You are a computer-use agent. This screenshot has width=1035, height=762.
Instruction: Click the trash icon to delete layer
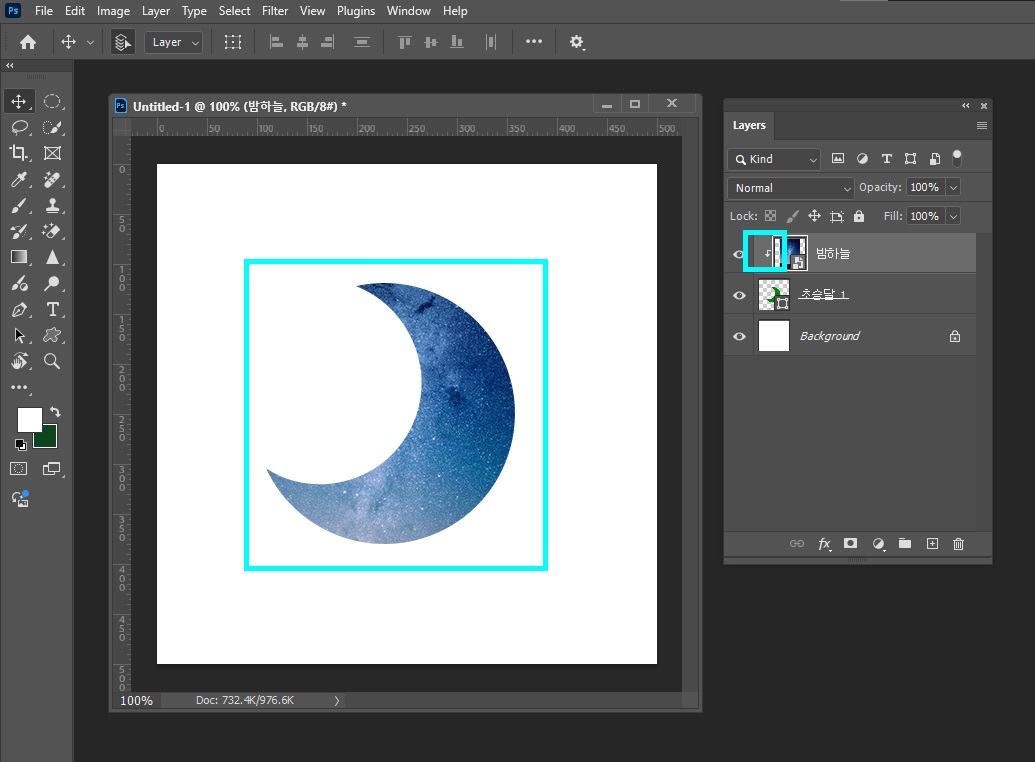click(958, 543)
